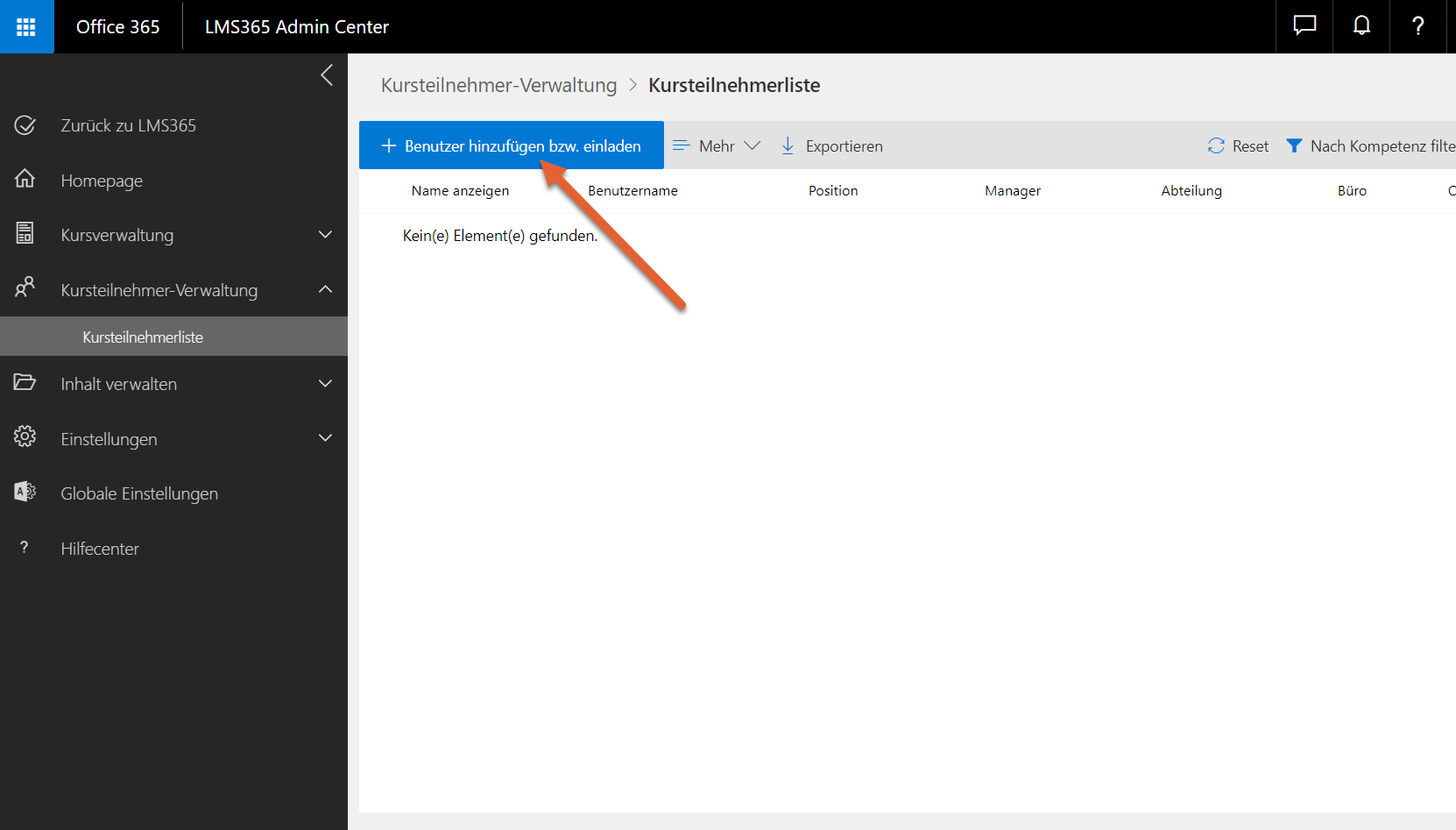The height and width of the screenshot is (830, 1456).
Task: Click Benutzer hinzufügen bzw. einladen button
Action: (512, 146)
